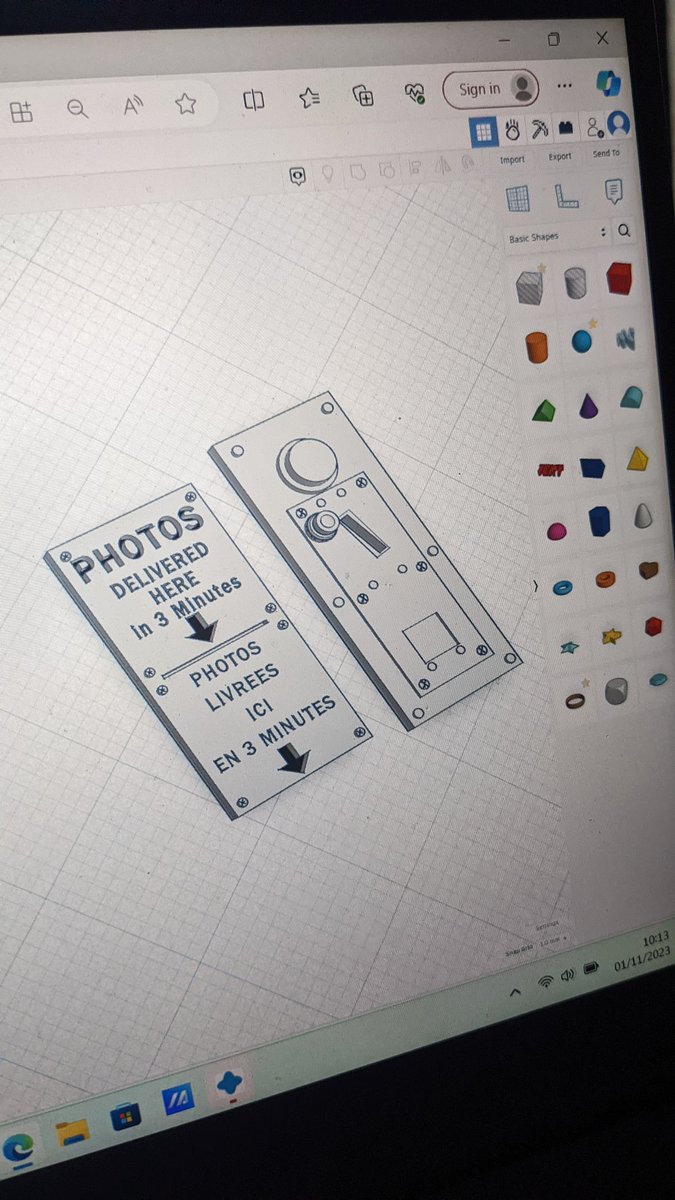Switch to Blocks pickaxe view
Viewport: 675px width, 1200px height.
[x=539, y=129]
